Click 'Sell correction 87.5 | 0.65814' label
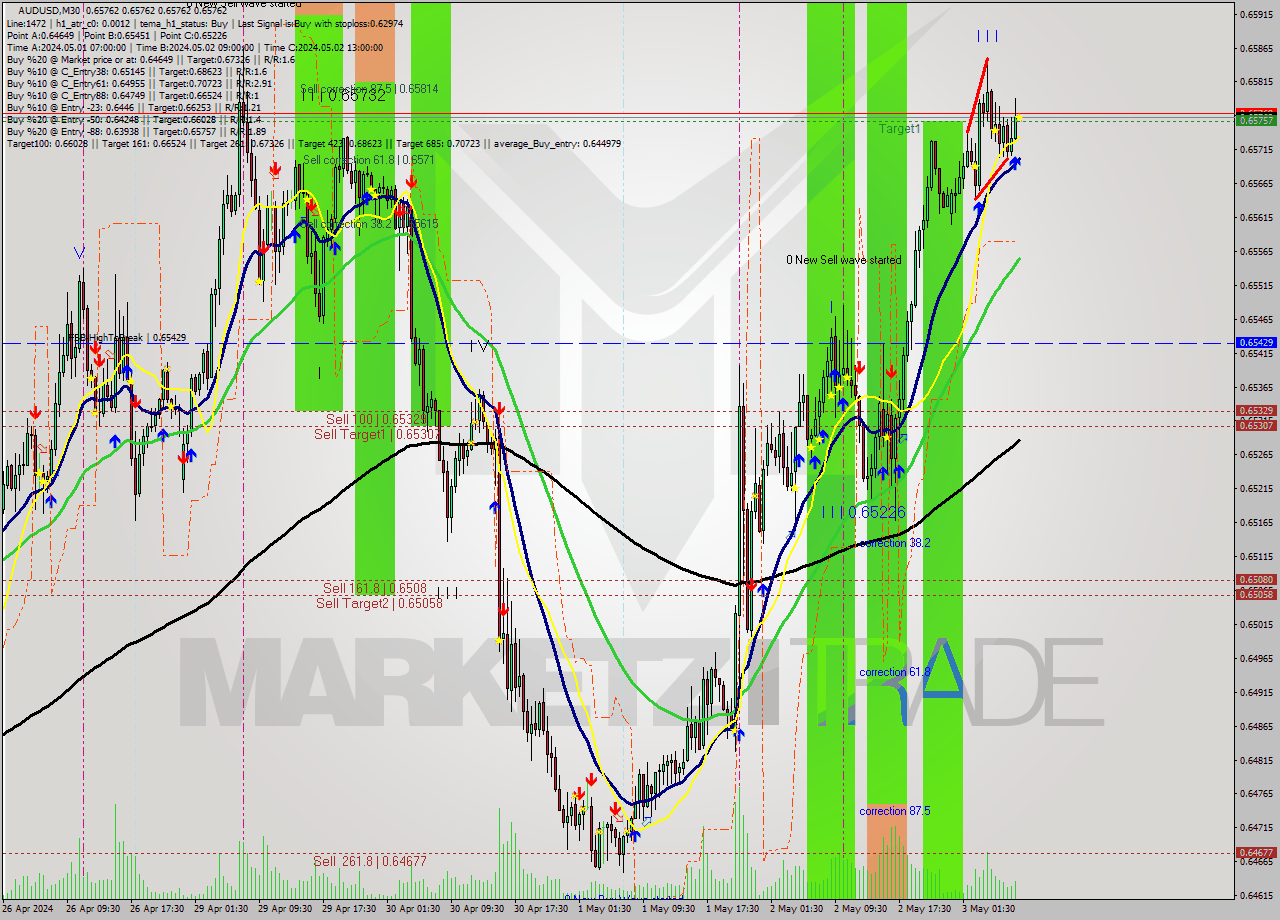1280x920 pixels. [369, 88]
